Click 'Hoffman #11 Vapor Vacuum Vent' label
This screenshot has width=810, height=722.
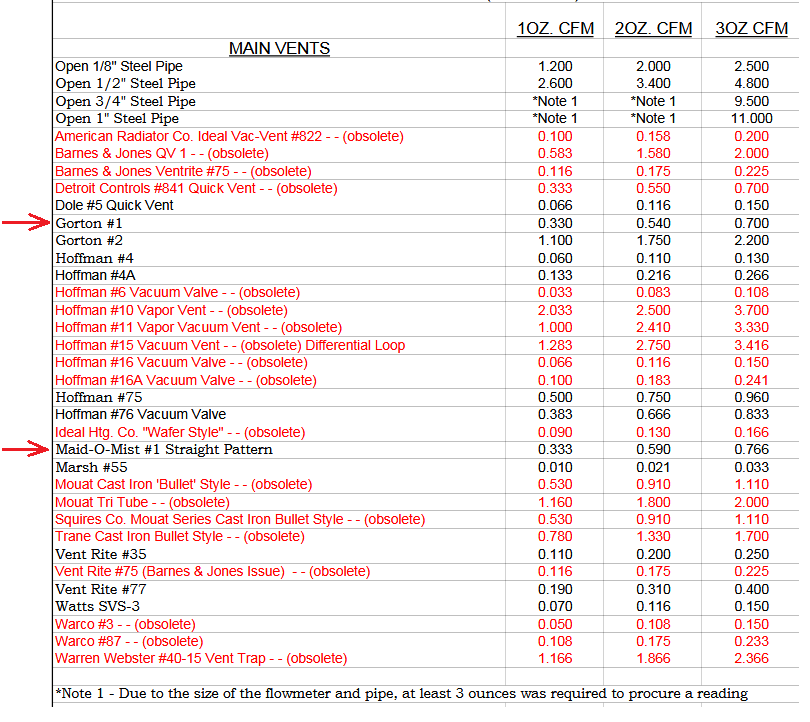[198, 327]
